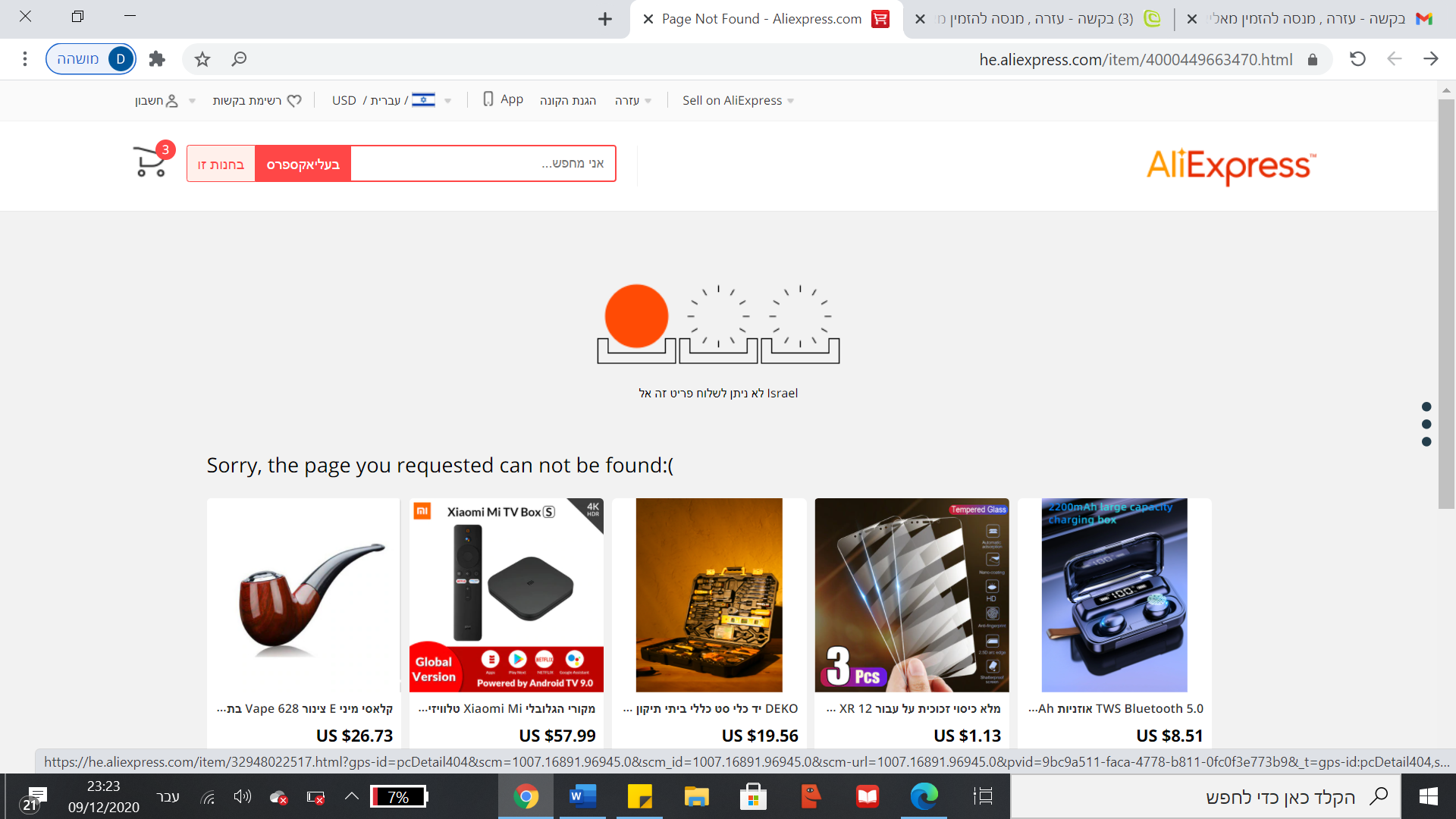The height and width of the screenshot is (819, 1456).
Task: Open File Explorer from the taskbar
Action: (x=696, y=796)
